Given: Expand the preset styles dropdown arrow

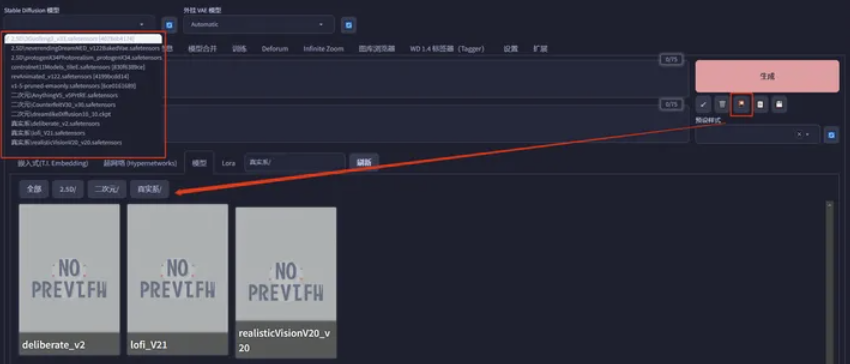Looking at the screenshot, I should coord(807,135).
